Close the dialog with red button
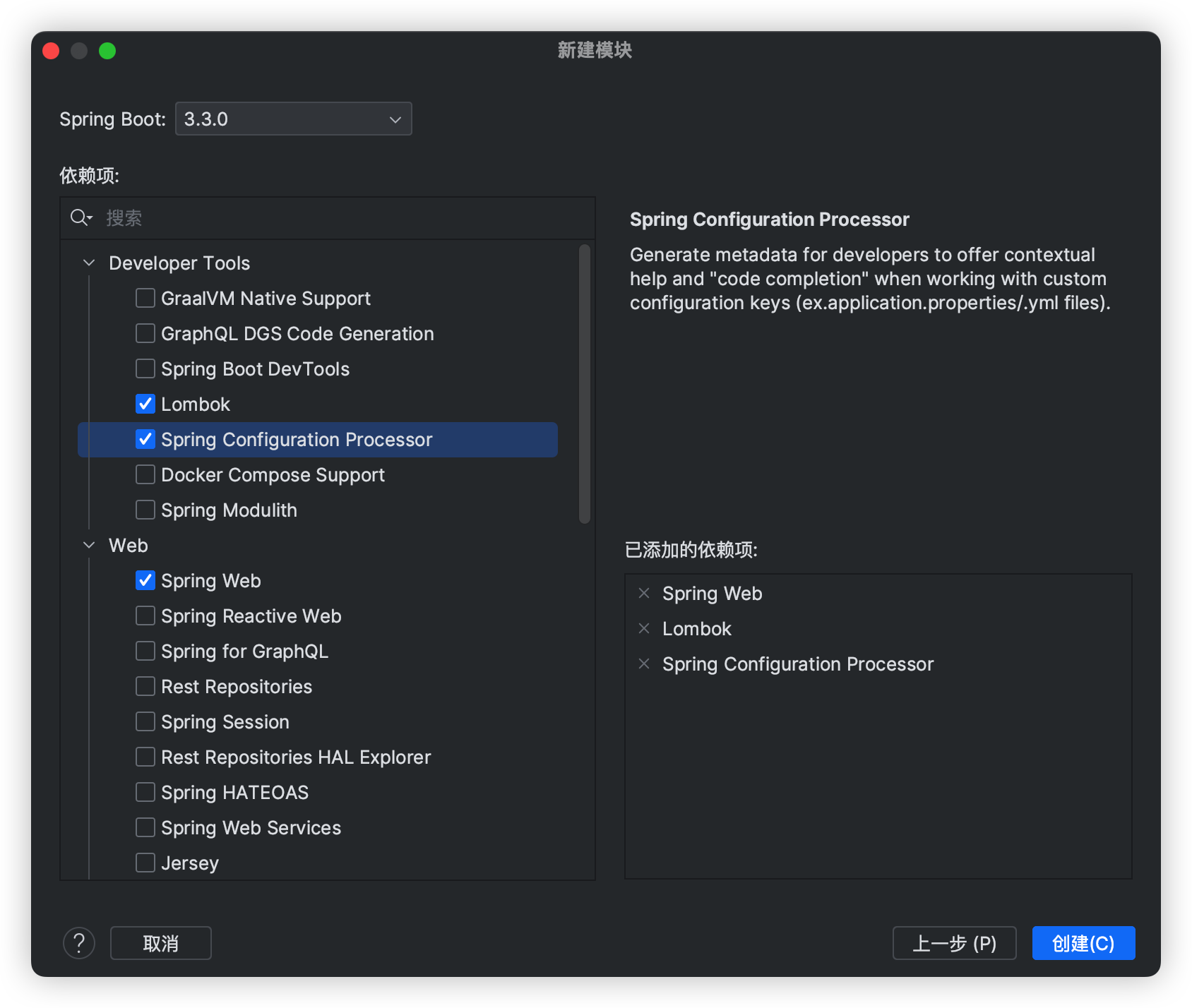 (x=51, y=51)
